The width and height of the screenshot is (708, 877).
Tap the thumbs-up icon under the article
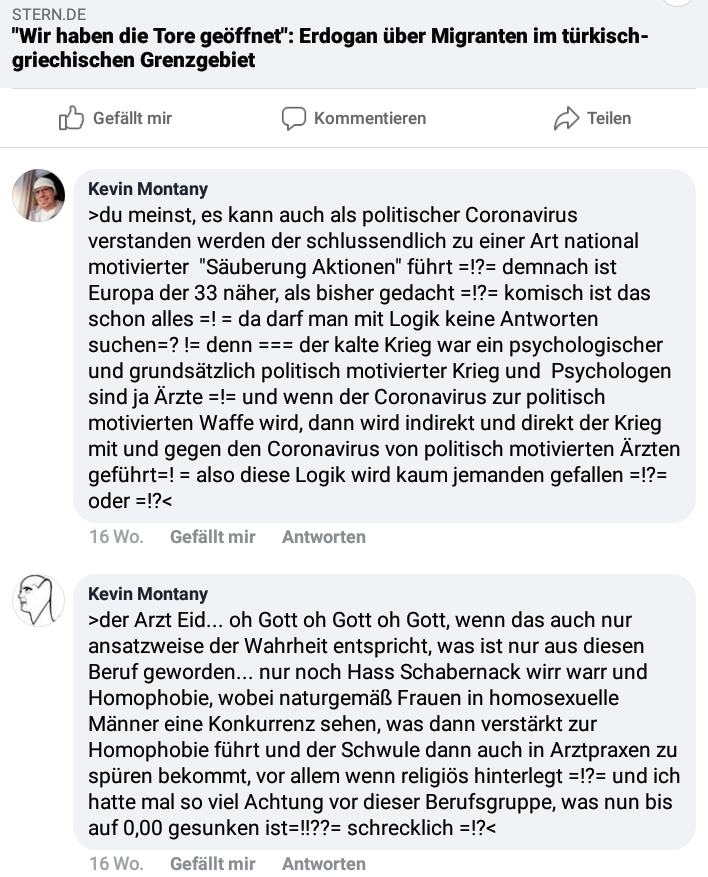pos(71,118)
